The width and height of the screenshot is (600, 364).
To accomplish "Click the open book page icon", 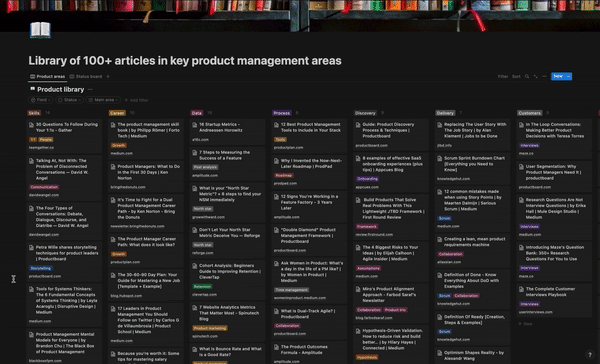I will (x=40, y=30).
